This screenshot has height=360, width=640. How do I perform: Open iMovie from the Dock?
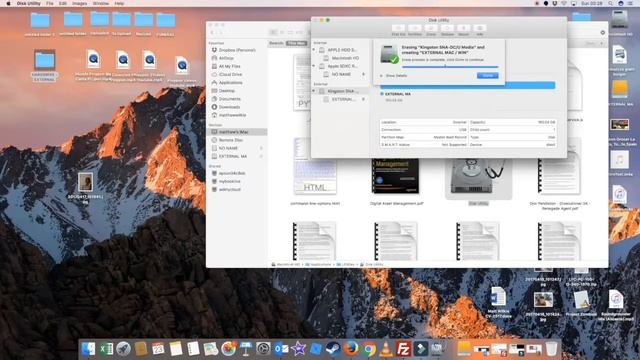click(298, 349)
